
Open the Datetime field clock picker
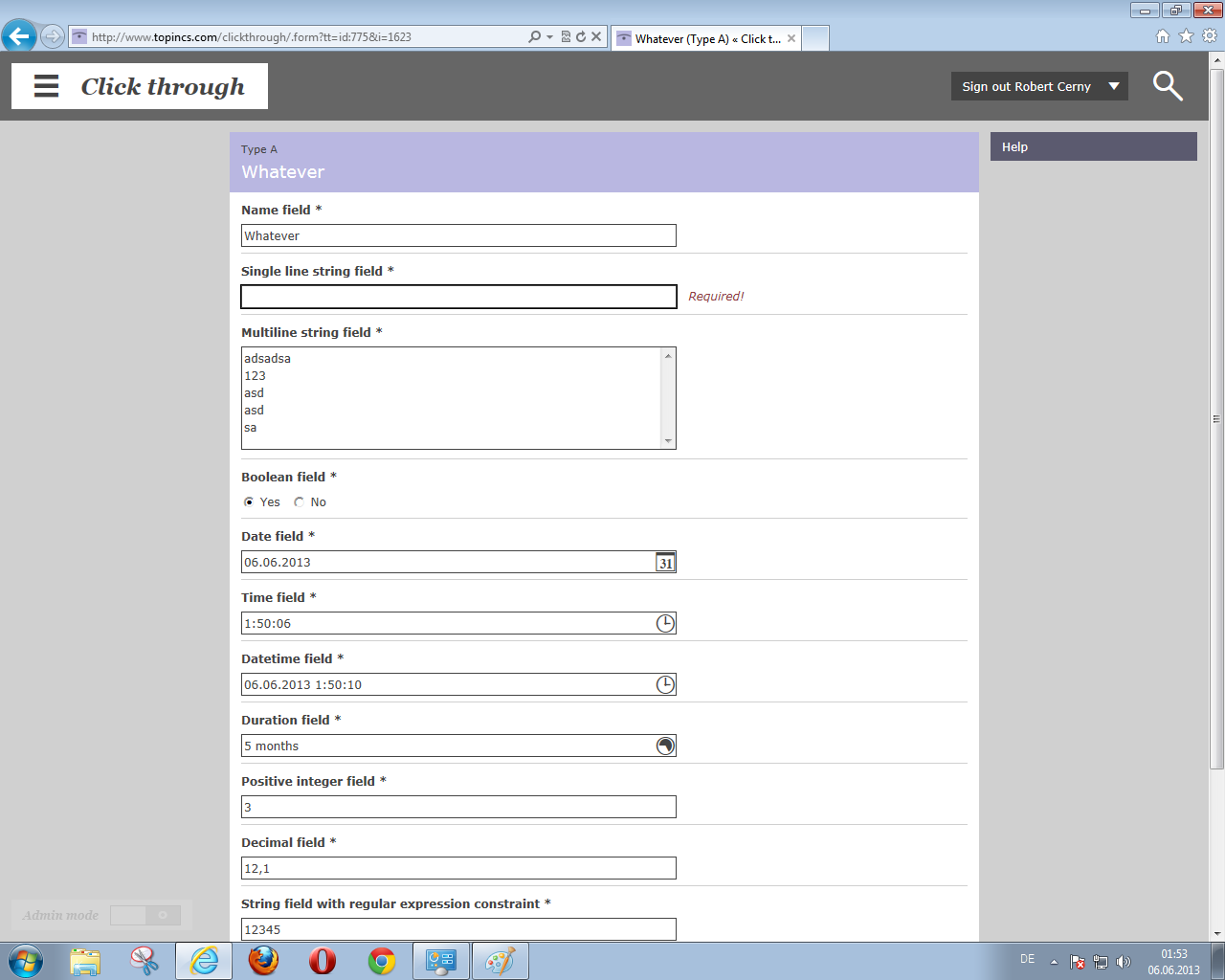tap(665, 685)
